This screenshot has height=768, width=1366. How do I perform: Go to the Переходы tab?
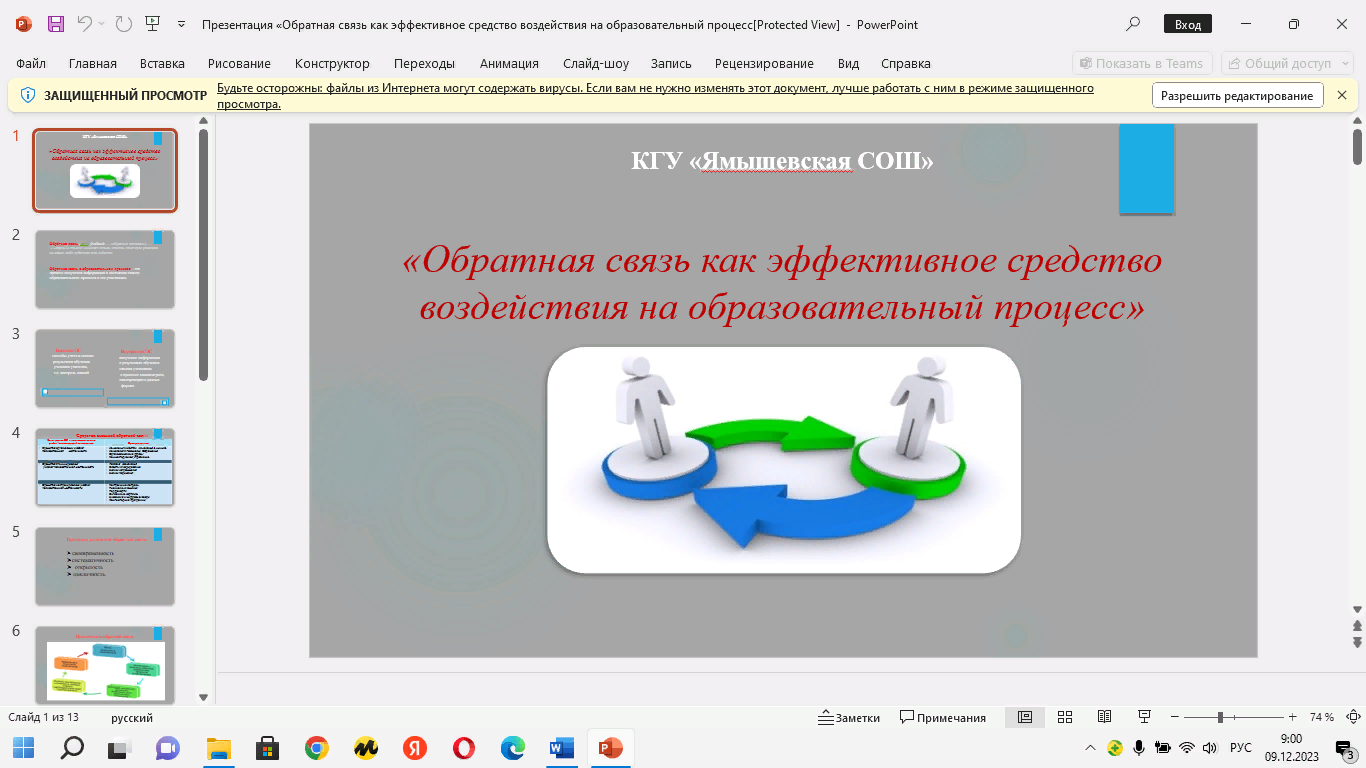click(424, 63)
